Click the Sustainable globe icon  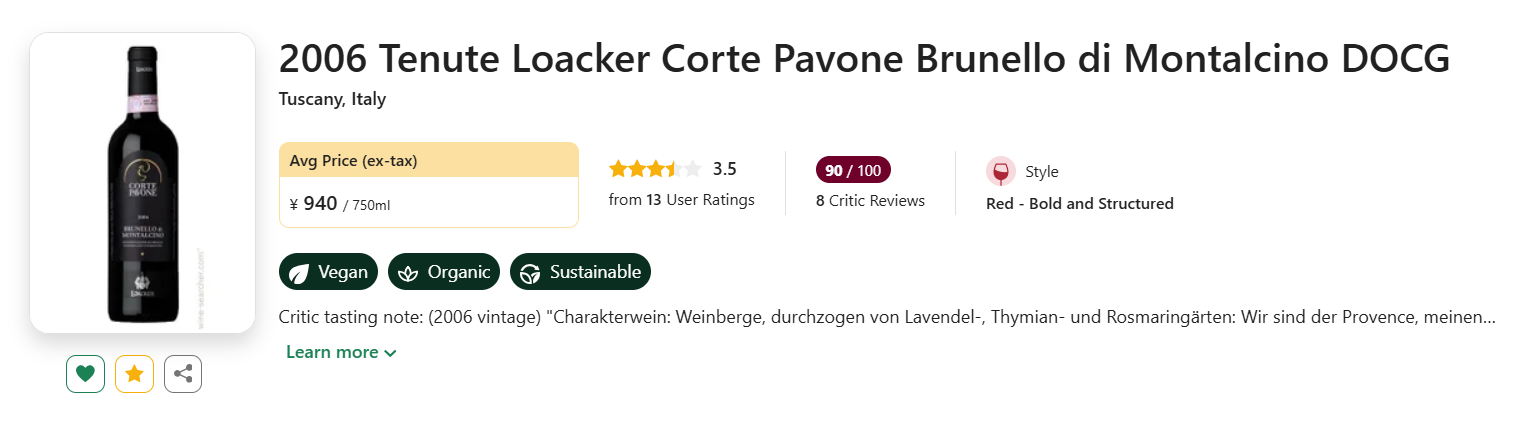point(530,272)
